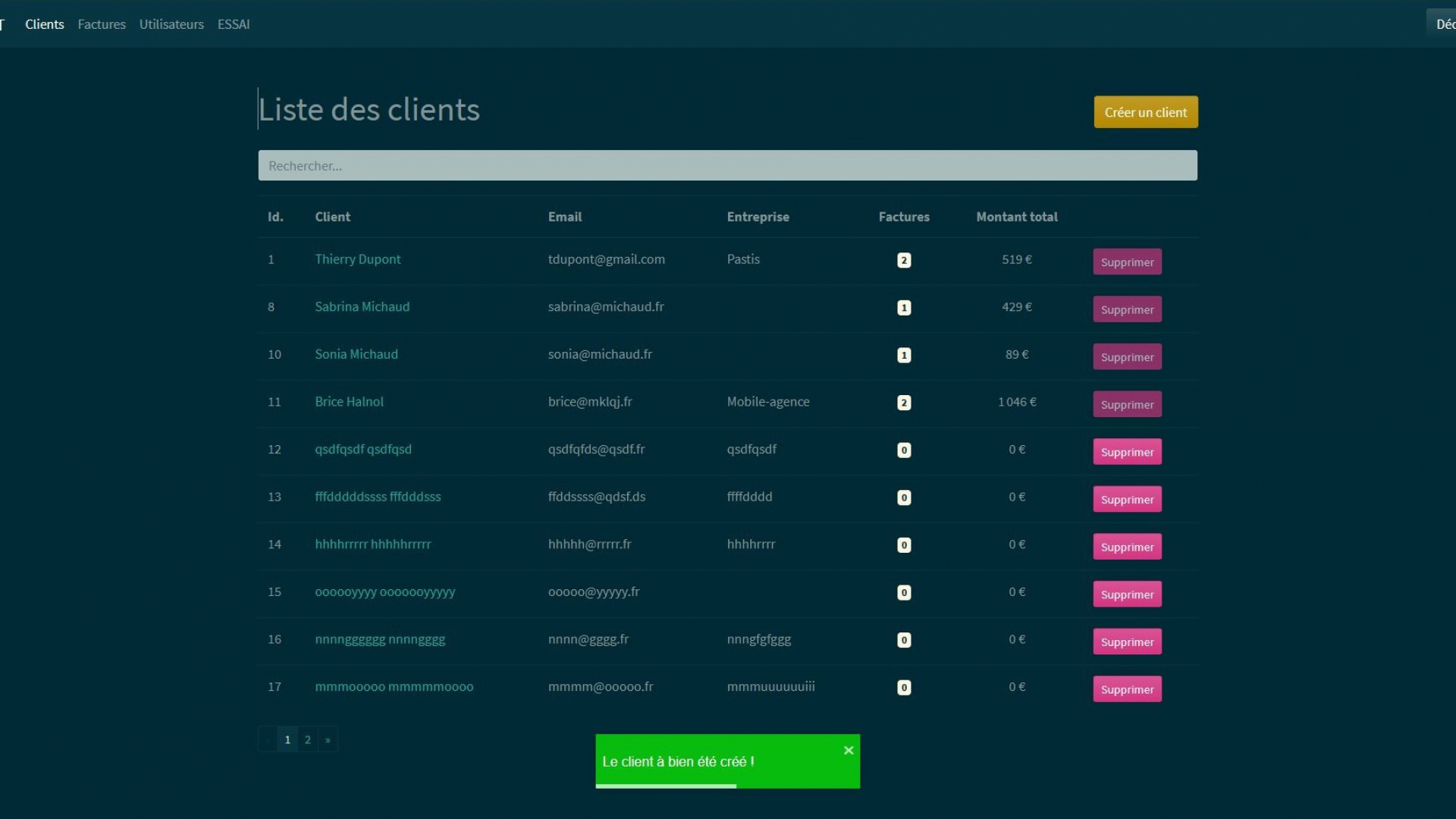Open client Thierry Dupont's details
This screenshot has height=819, width=1456.
click(357, 259)
